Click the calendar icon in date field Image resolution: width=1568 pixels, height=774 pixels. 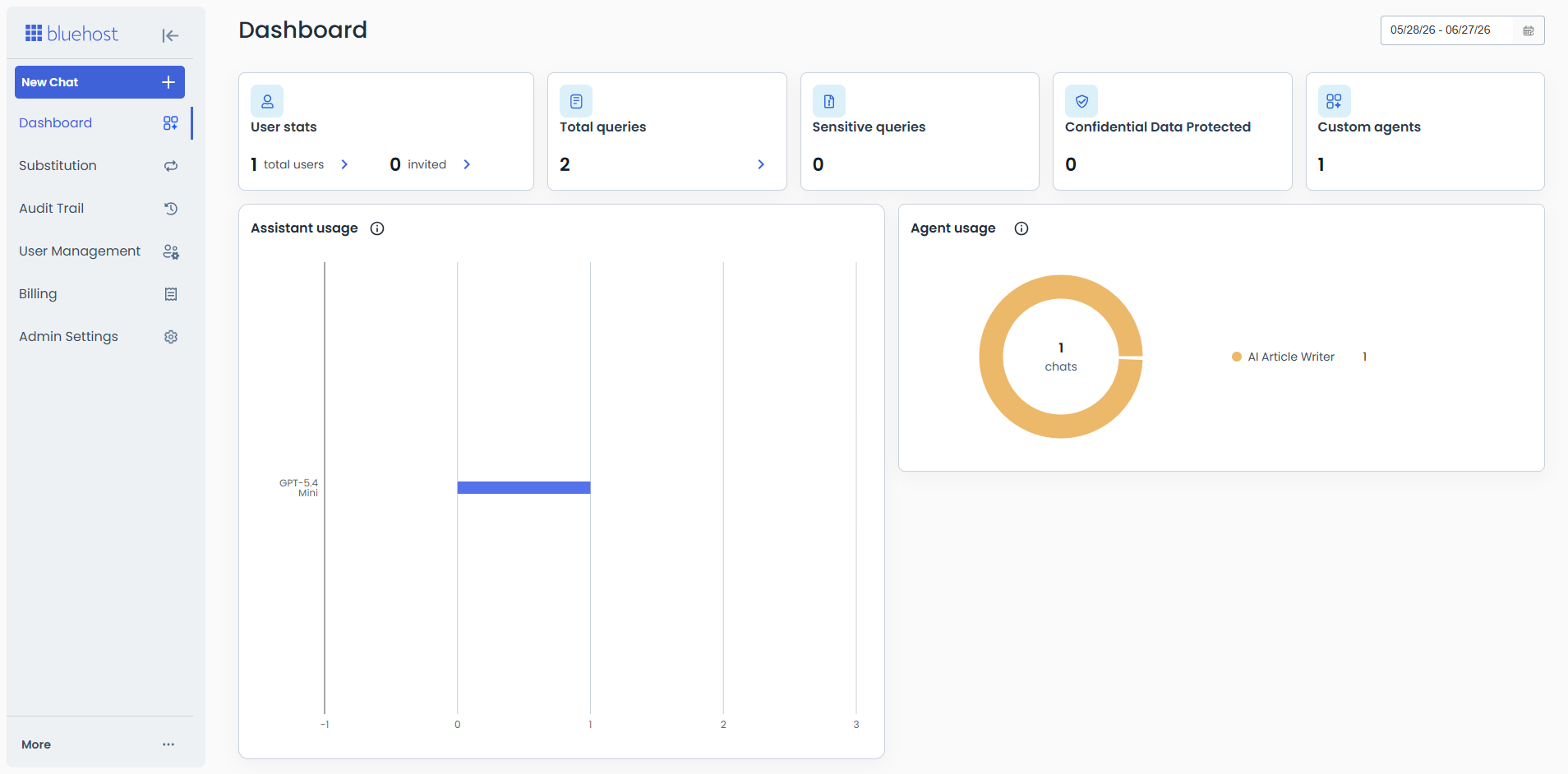(x=1529, y=30)
